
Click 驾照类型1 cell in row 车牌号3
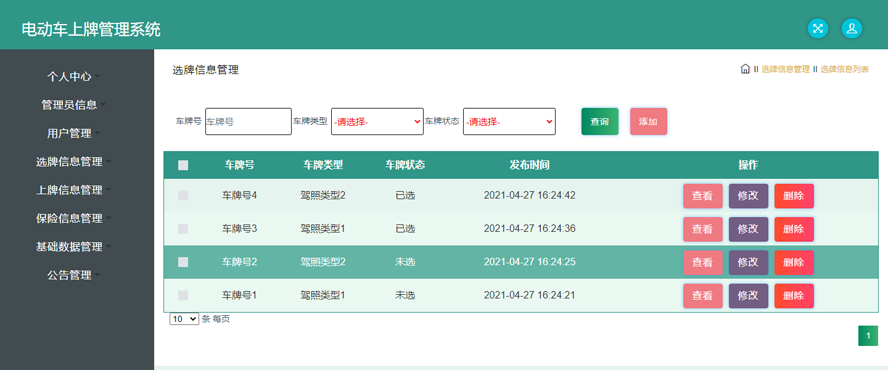(323, 229)
